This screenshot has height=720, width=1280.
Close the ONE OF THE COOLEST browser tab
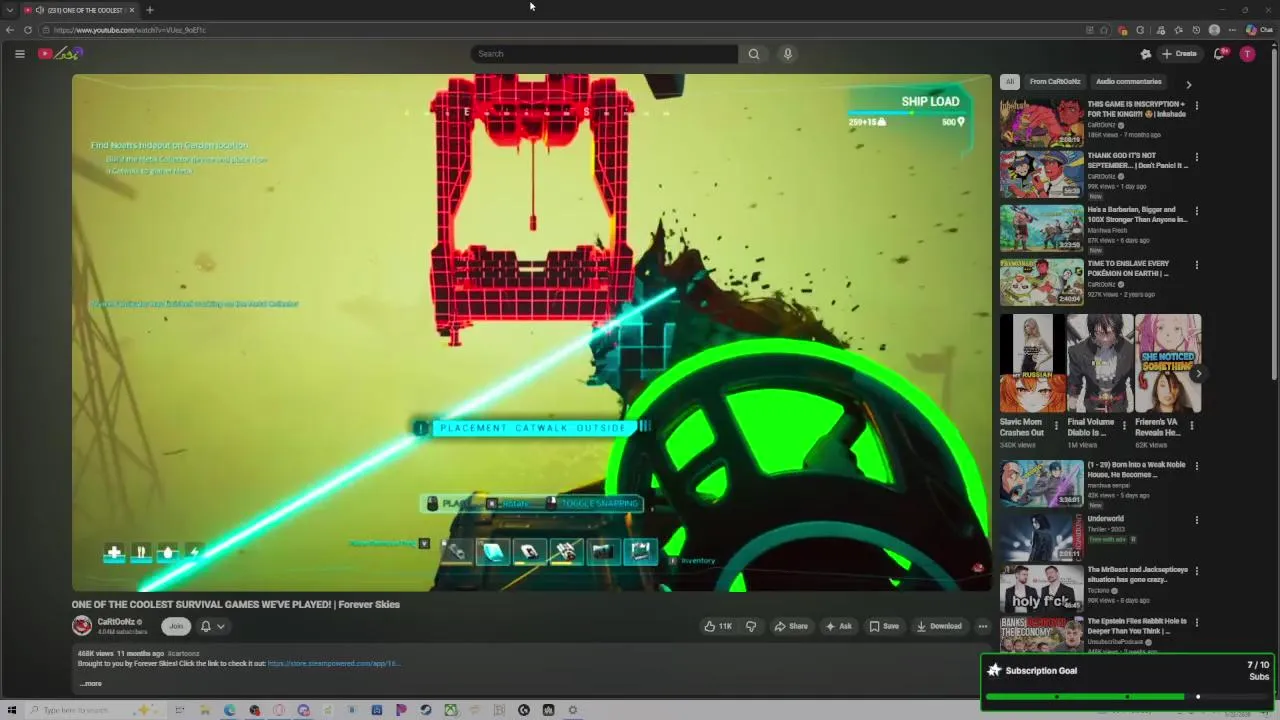132,10
